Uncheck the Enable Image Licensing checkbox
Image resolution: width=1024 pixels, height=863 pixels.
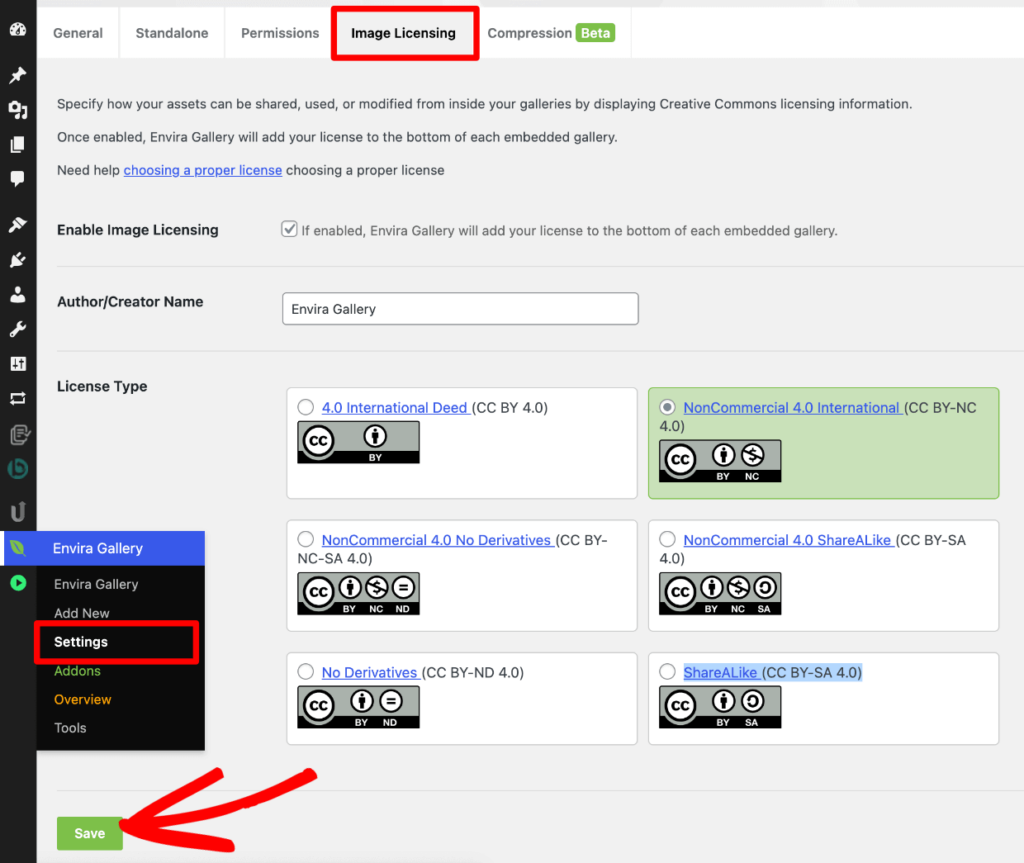click(x=289, y=229)
